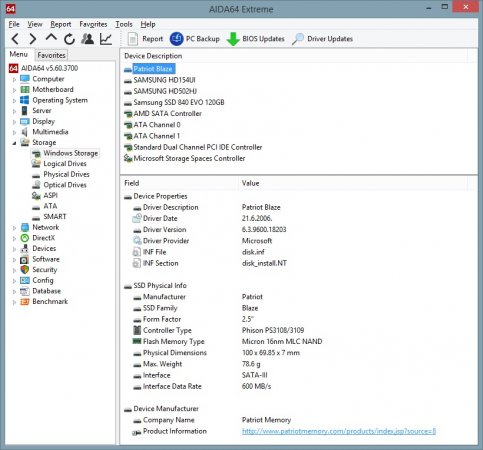Select Windows Storage in the tree

[x=65, y=153]
